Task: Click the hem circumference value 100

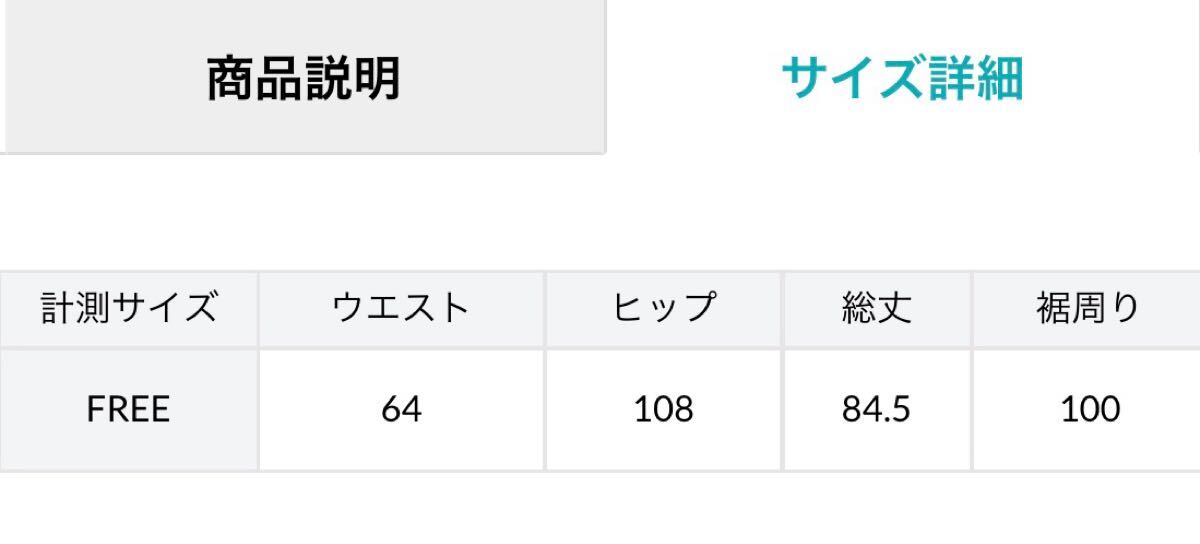Action: click(x=1088, y=409)
